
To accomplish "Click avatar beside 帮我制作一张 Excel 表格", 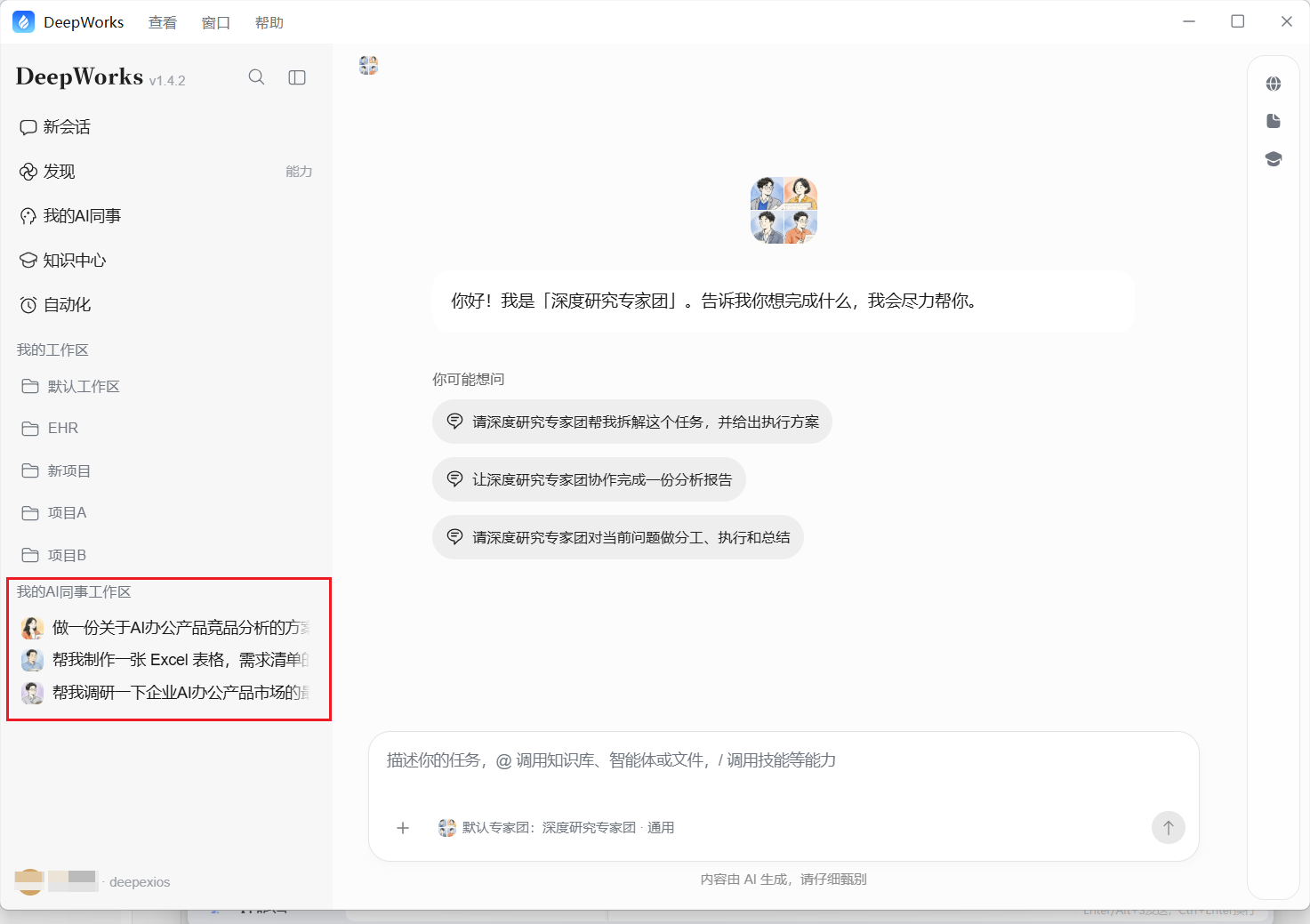I will point(33,660).
